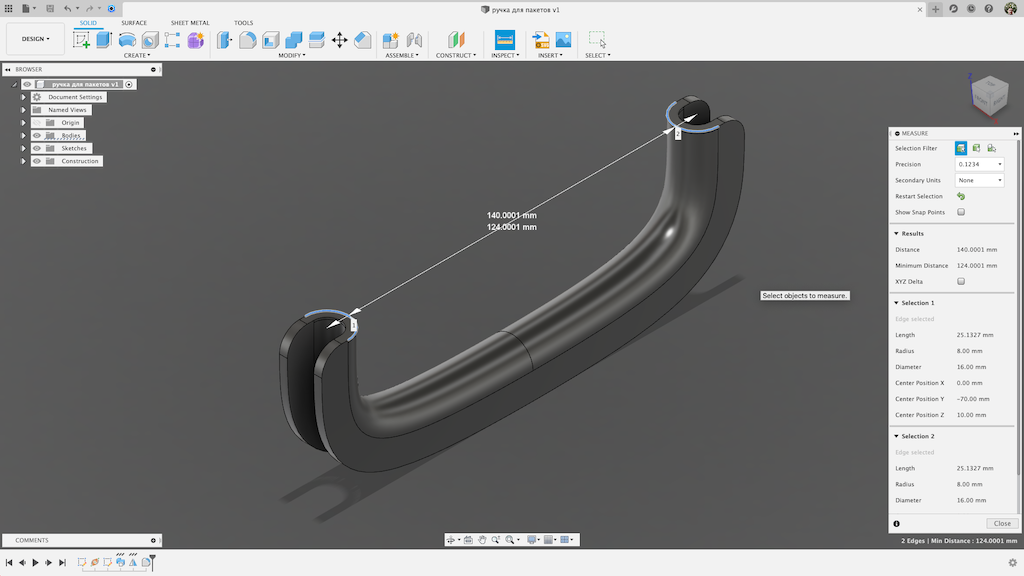Screen dimensions: 1024x576
Task: Select the Extrude tool icon
Action: pyautogui.click(x=104, y=40)
